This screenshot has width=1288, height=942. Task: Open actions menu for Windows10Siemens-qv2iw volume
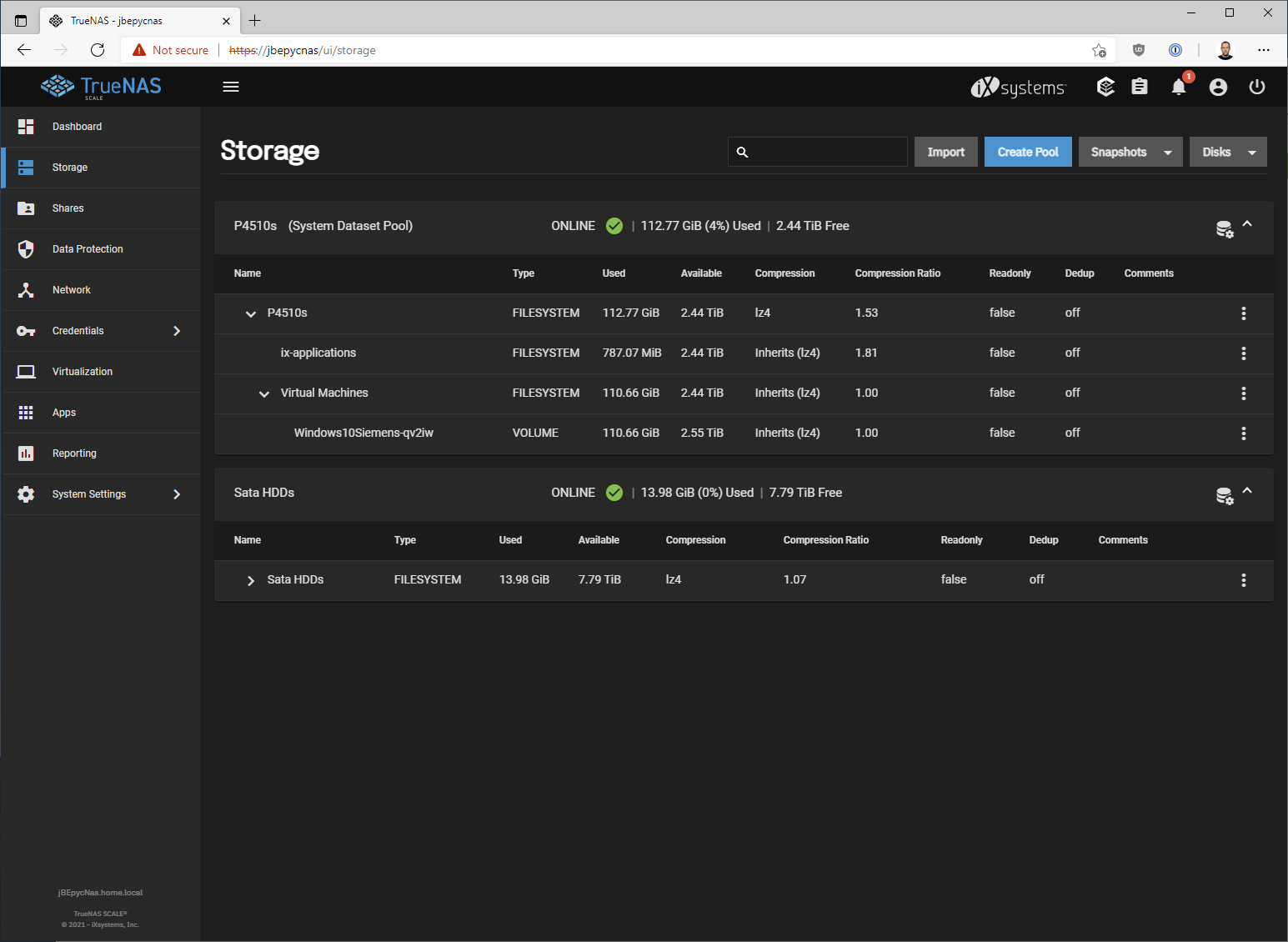click(1243, 433)
